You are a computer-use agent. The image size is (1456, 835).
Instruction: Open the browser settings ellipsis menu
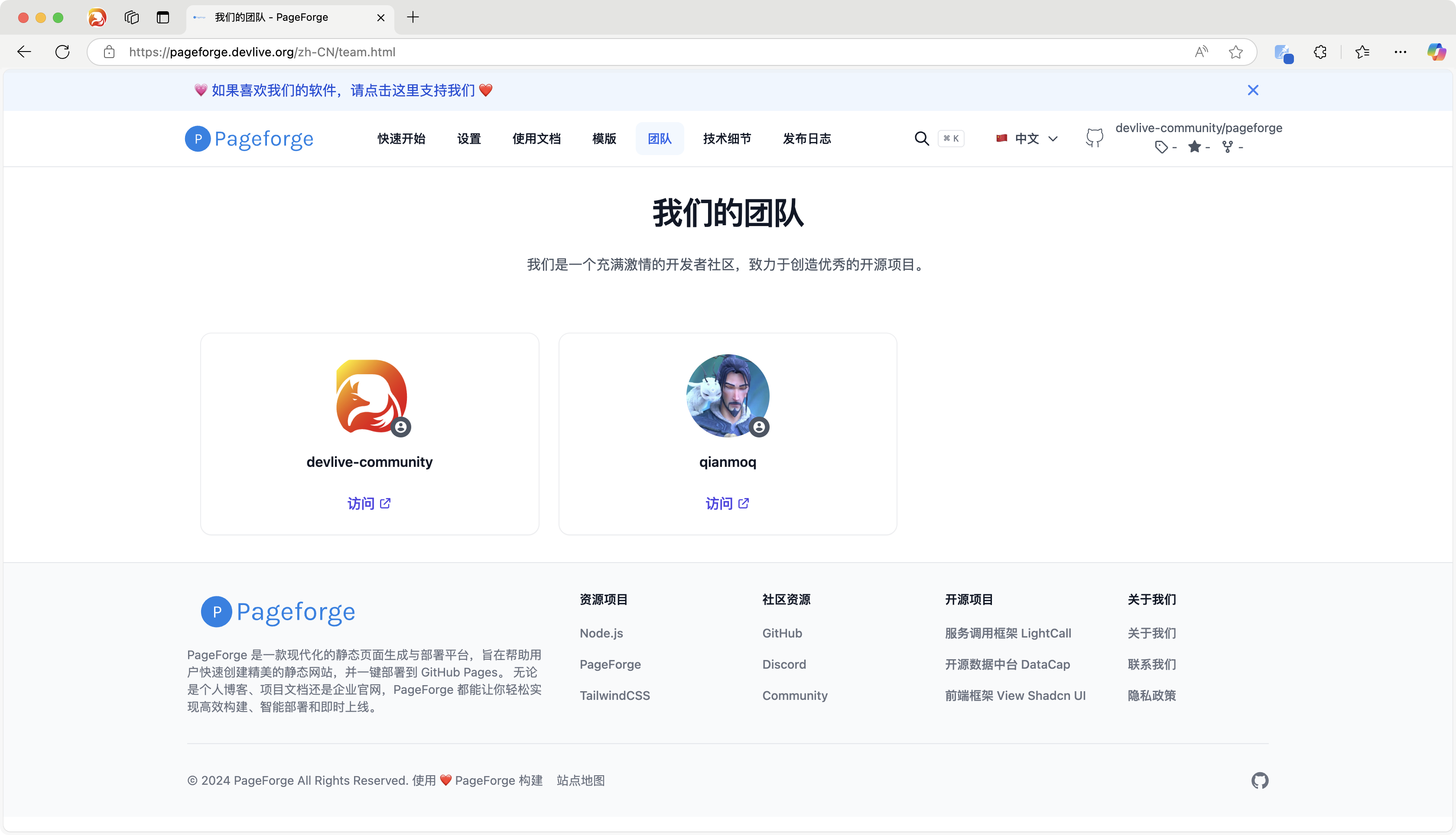click(1401, 52)
